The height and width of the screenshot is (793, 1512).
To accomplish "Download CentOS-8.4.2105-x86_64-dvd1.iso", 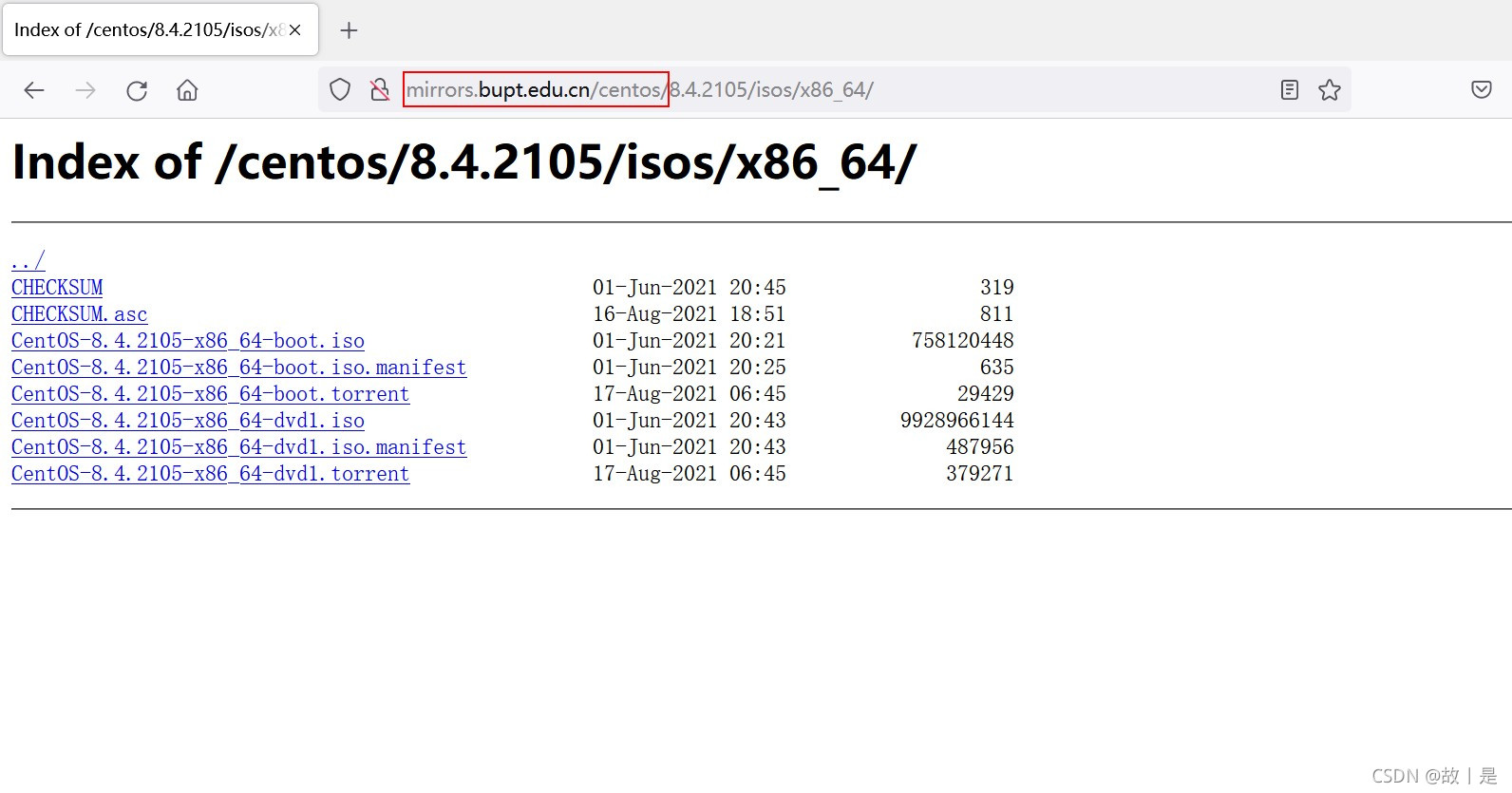I will [x=188, y=420].
